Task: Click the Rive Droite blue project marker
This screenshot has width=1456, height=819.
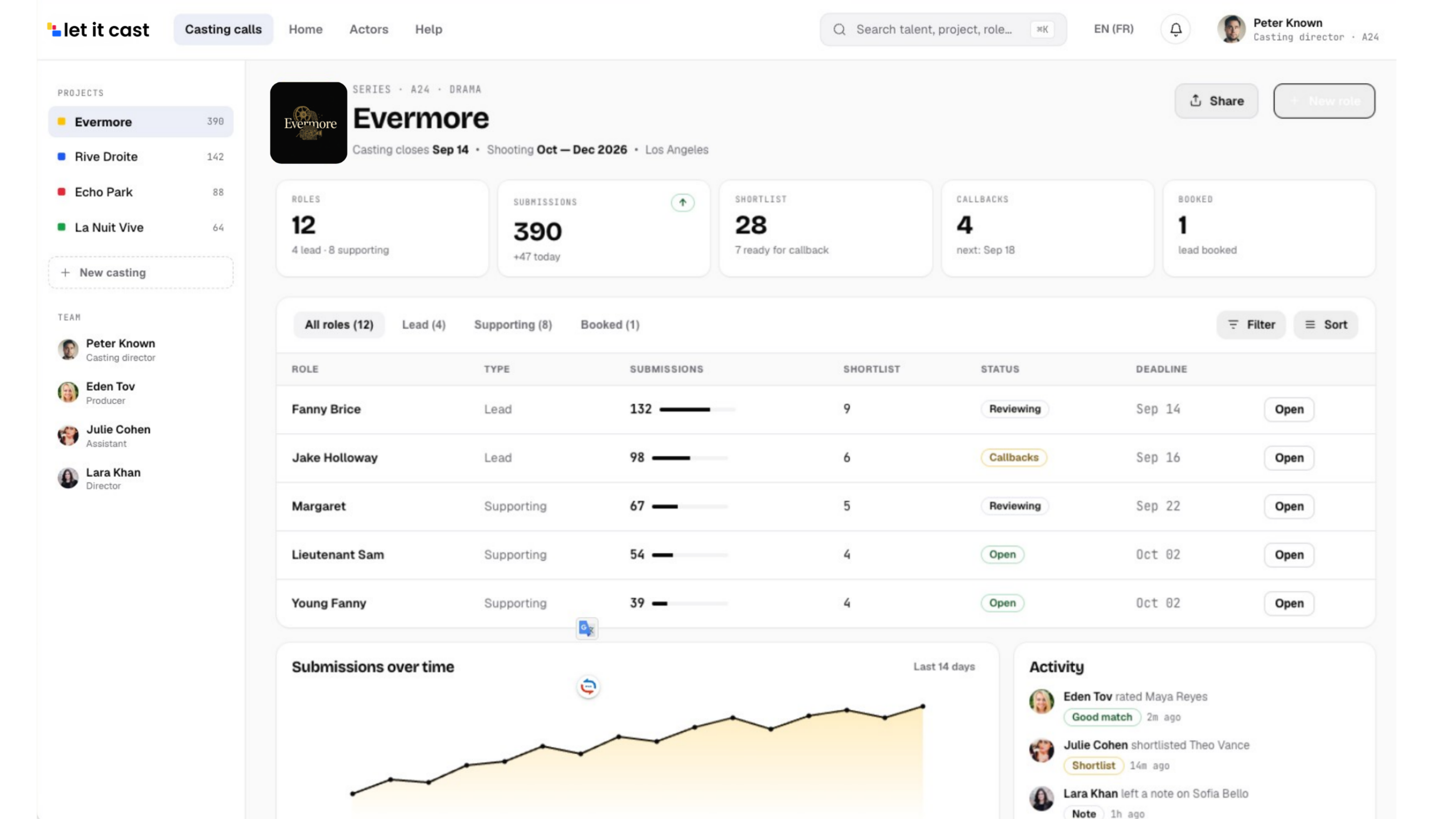Action: point(62,156)
